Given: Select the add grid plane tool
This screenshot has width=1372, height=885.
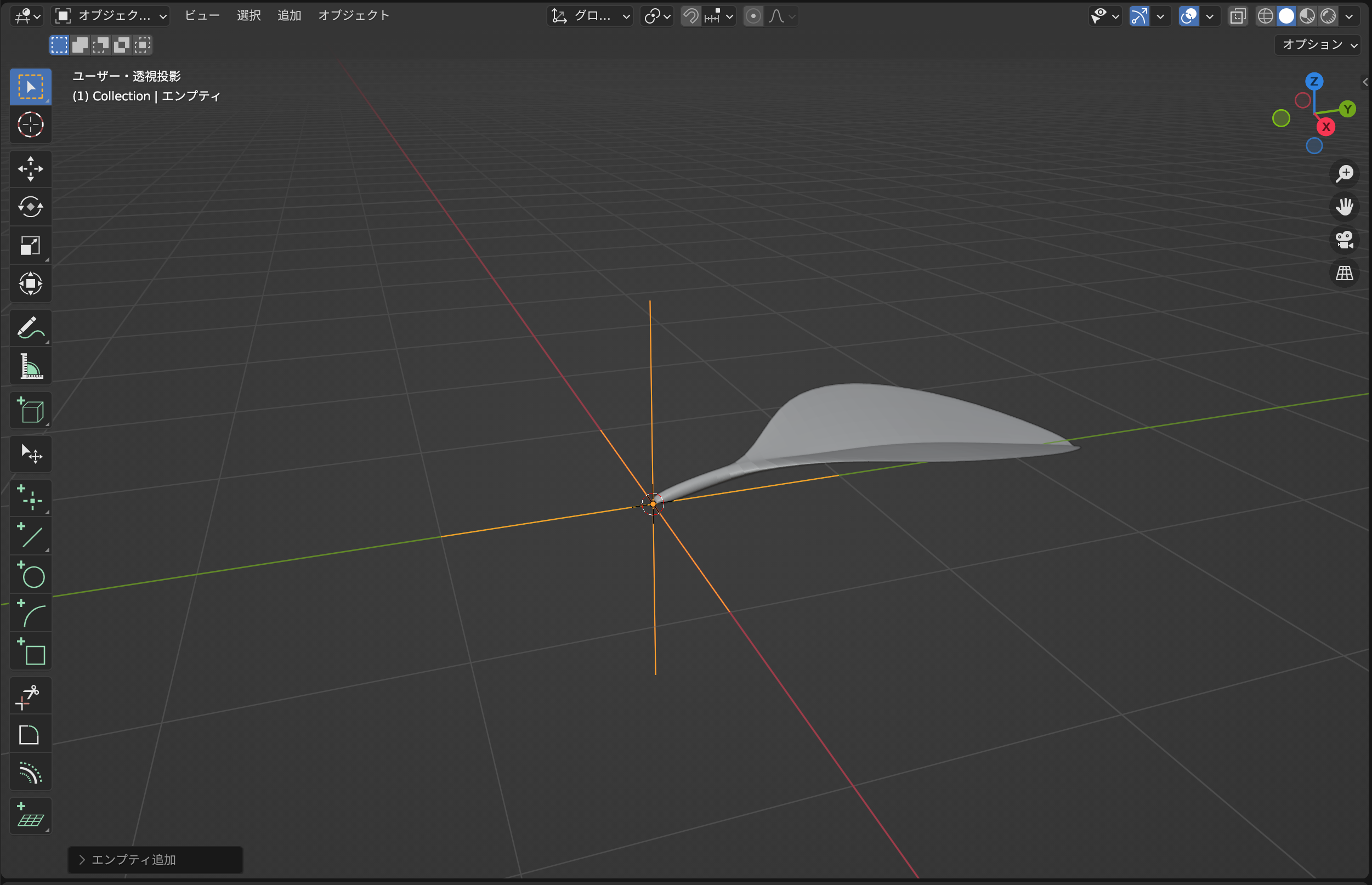Looking at the screenshot, I should tap(31, 816).
